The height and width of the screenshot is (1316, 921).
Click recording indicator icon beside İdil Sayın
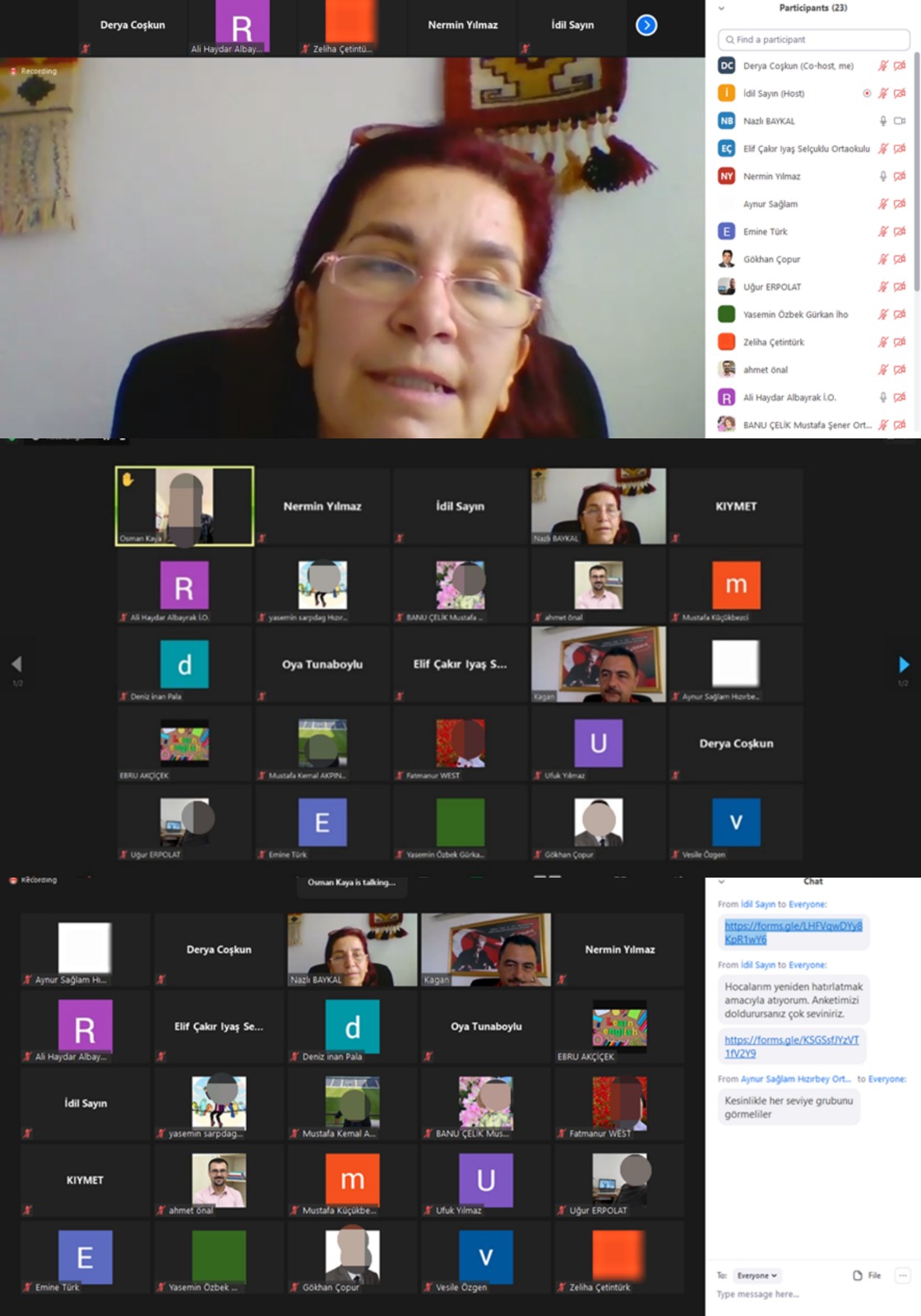tap(866, 94)
